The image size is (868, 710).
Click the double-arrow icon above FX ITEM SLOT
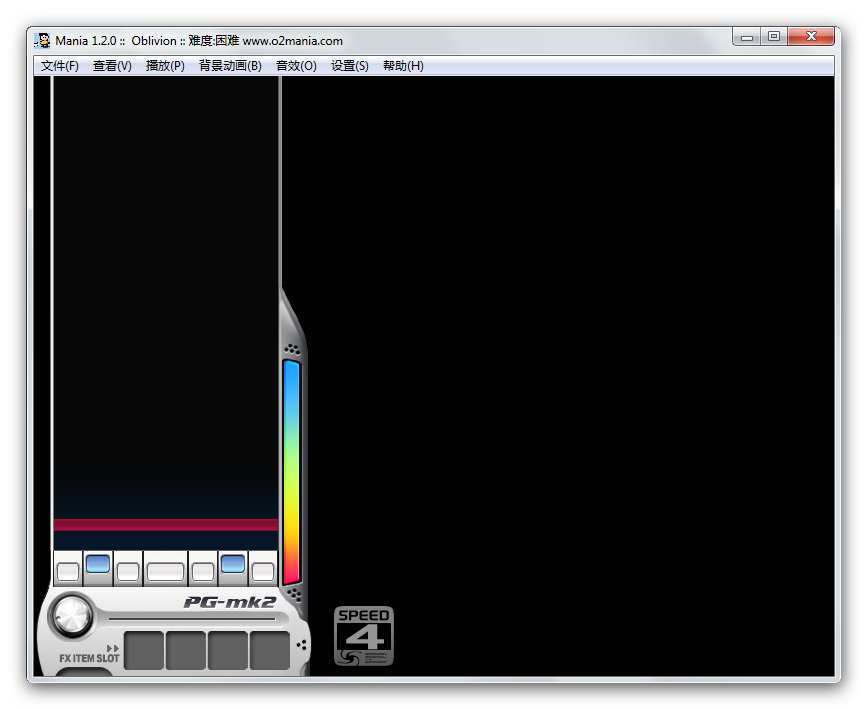tap(112, 648)
